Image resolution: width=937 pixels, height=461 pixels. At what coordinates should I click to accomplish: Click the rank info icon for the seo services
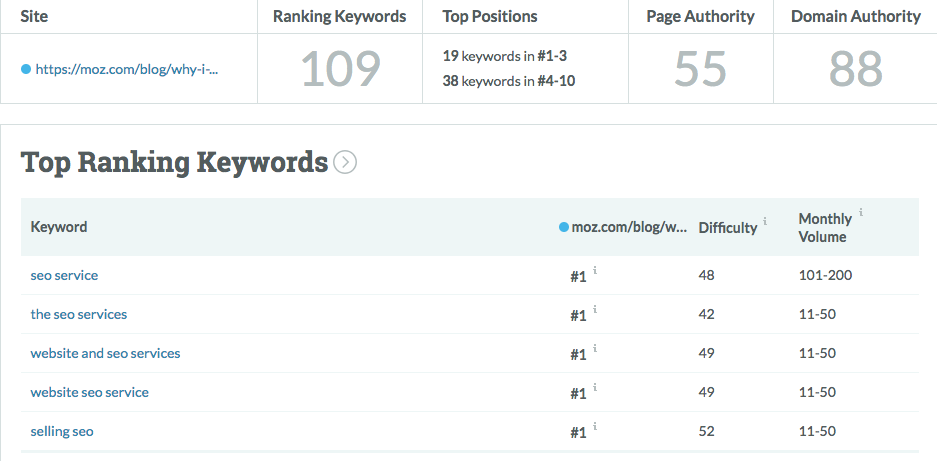pos(596,309)
